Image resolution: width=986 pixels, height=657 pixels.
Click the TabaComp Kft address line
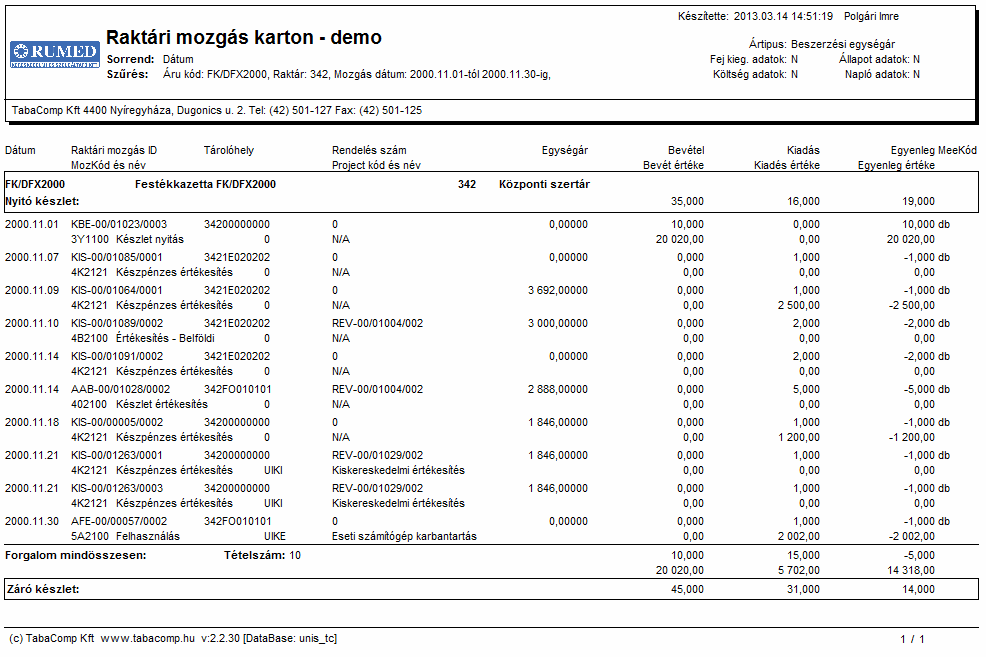pyautogui.click(x=217, y=110)
